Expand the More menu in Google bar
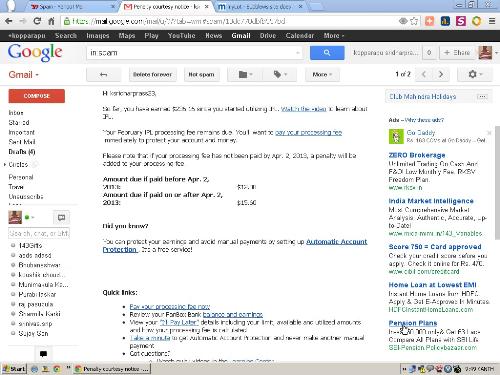 (x=334, y=36)
